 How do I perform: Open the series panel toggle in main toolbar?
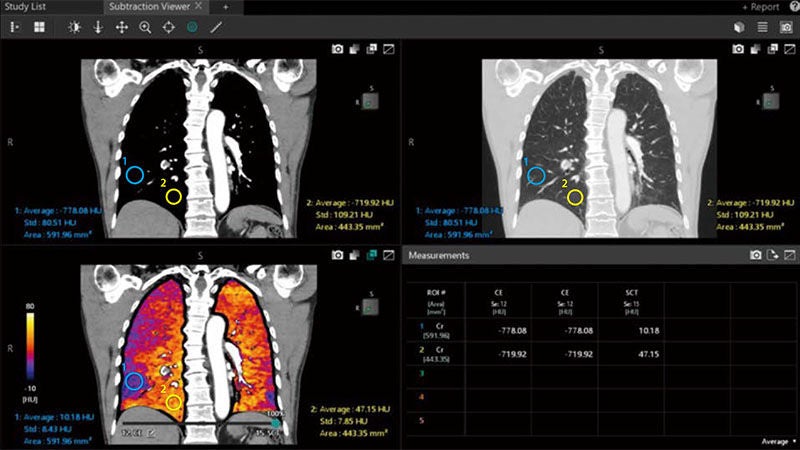pyautogui.click(x=15, y=27)
